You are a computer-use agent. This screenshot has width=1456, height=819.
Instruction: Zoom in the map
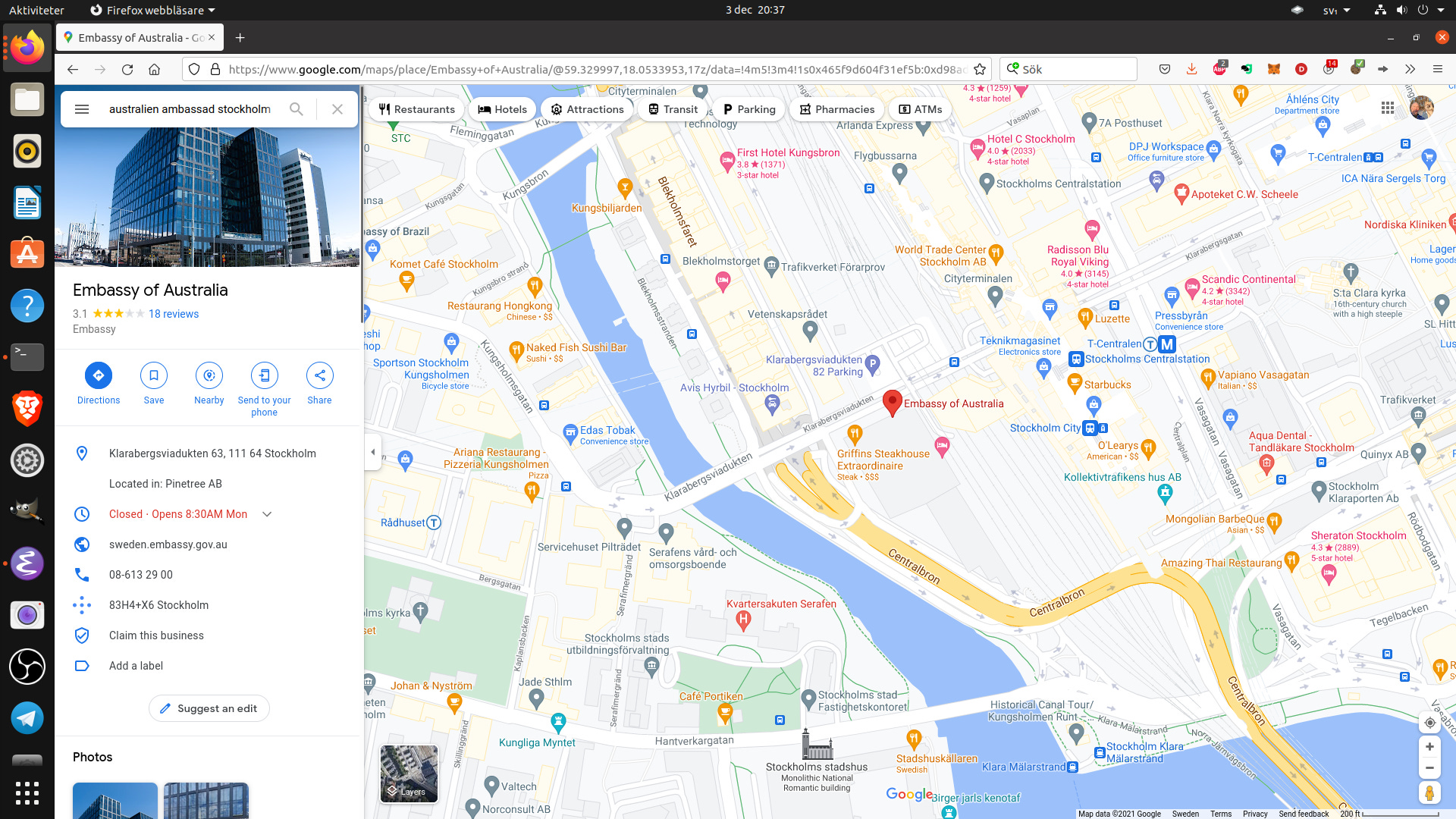[1429, 747]
